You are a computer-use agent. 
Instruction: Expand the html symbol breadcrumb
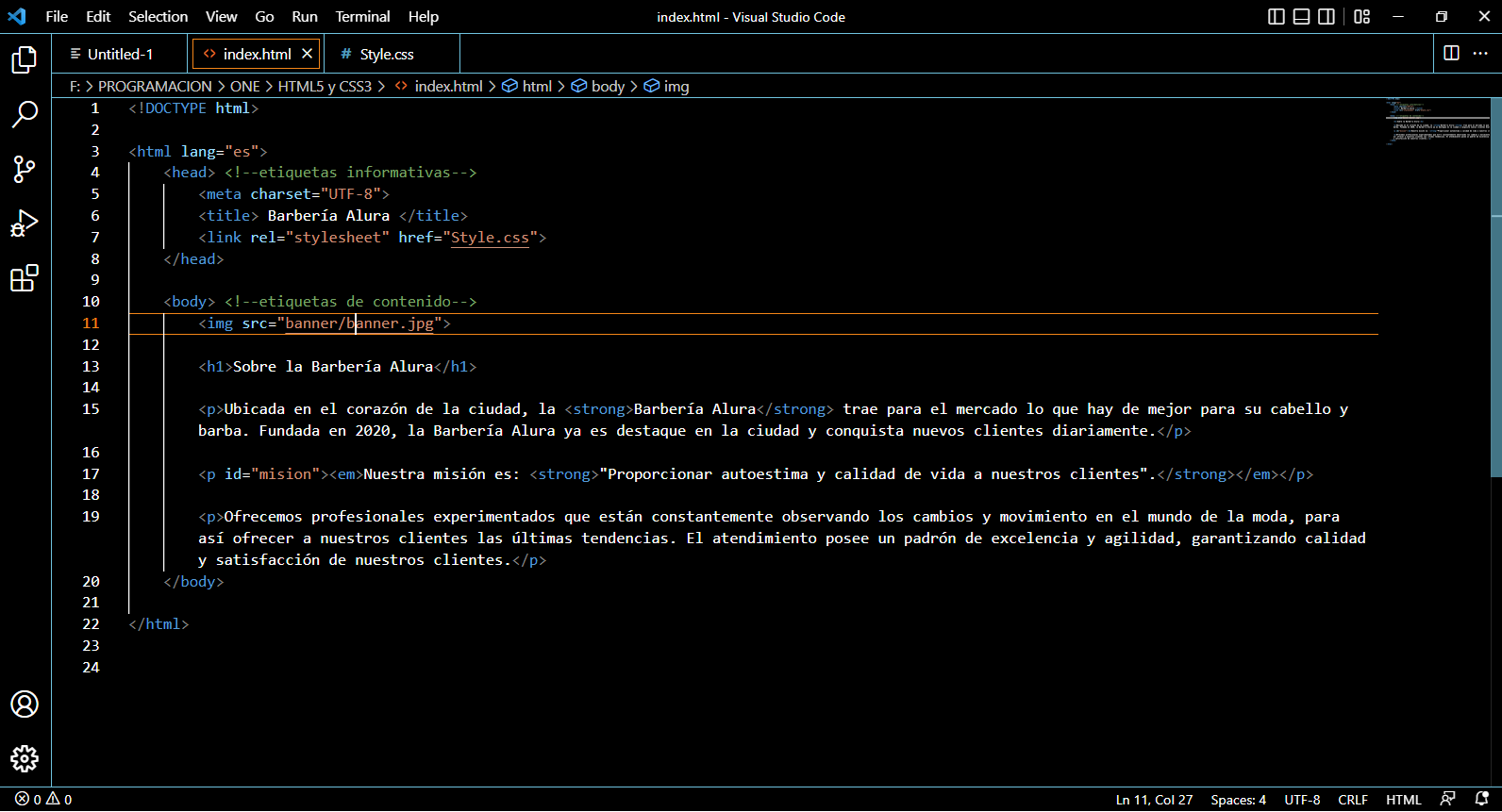[527, 87]
